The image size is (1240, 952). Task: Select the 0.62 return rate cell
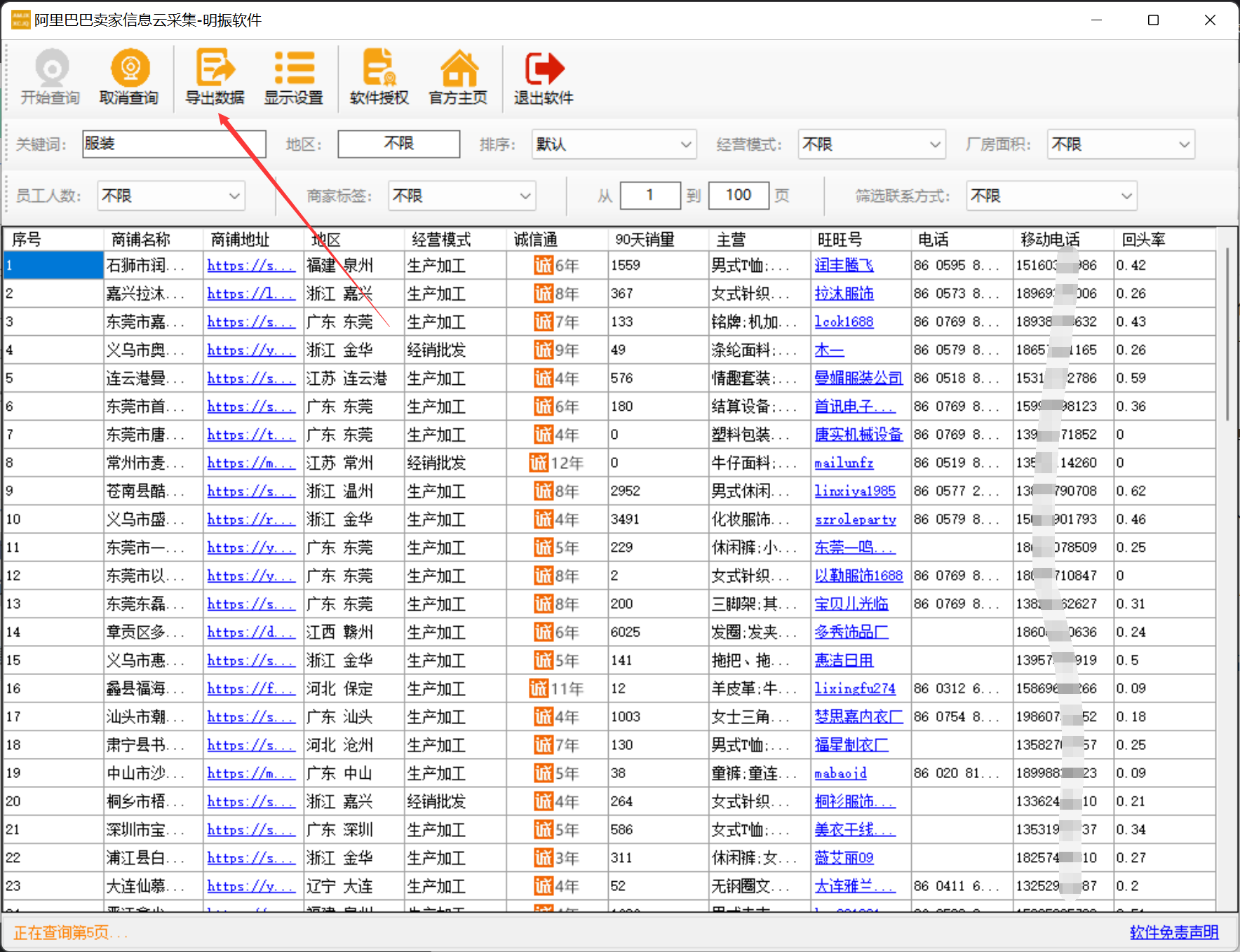pos(1164,491)
